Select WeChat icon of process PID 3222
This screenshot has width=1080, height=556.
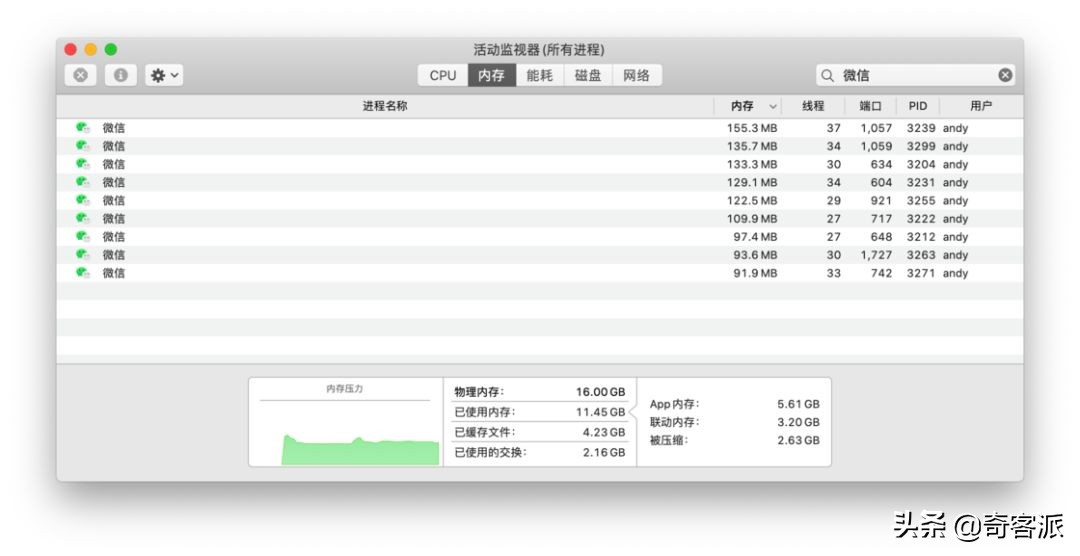tap(83, 218)
